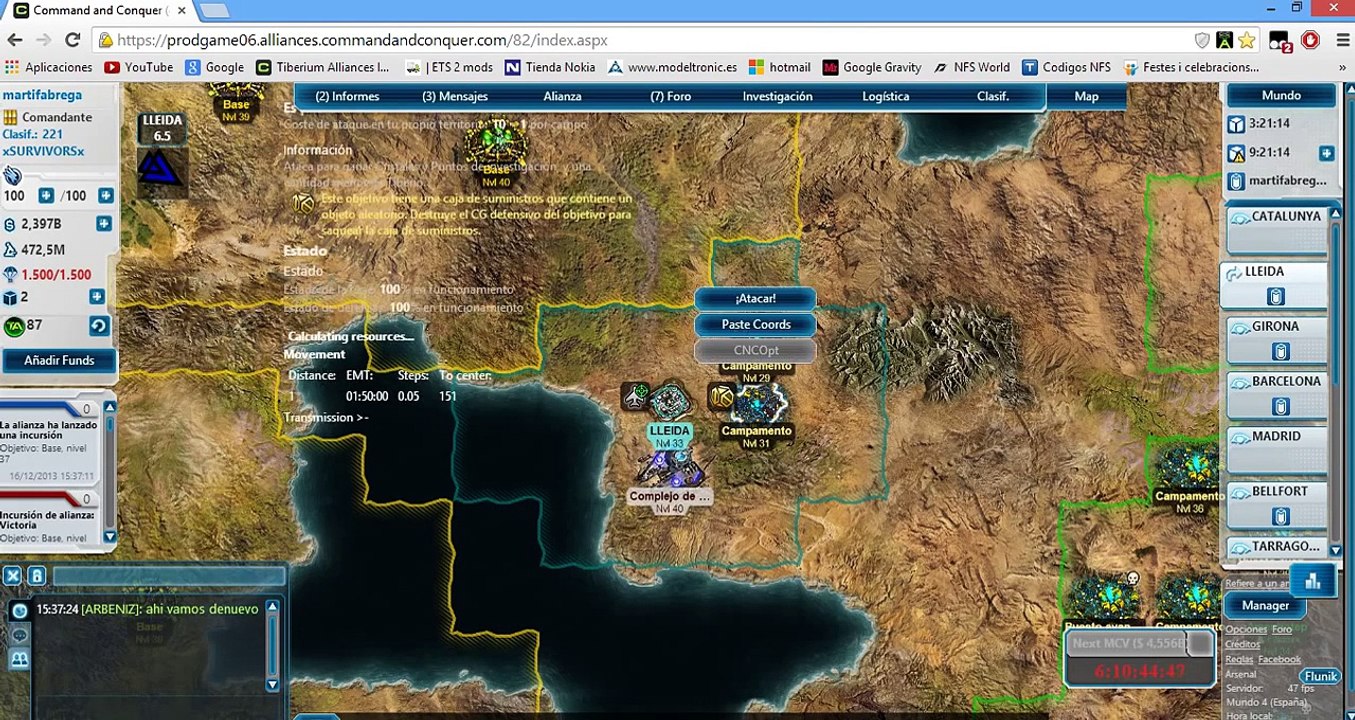Open the Logística menu

click(x=886, y=97)
